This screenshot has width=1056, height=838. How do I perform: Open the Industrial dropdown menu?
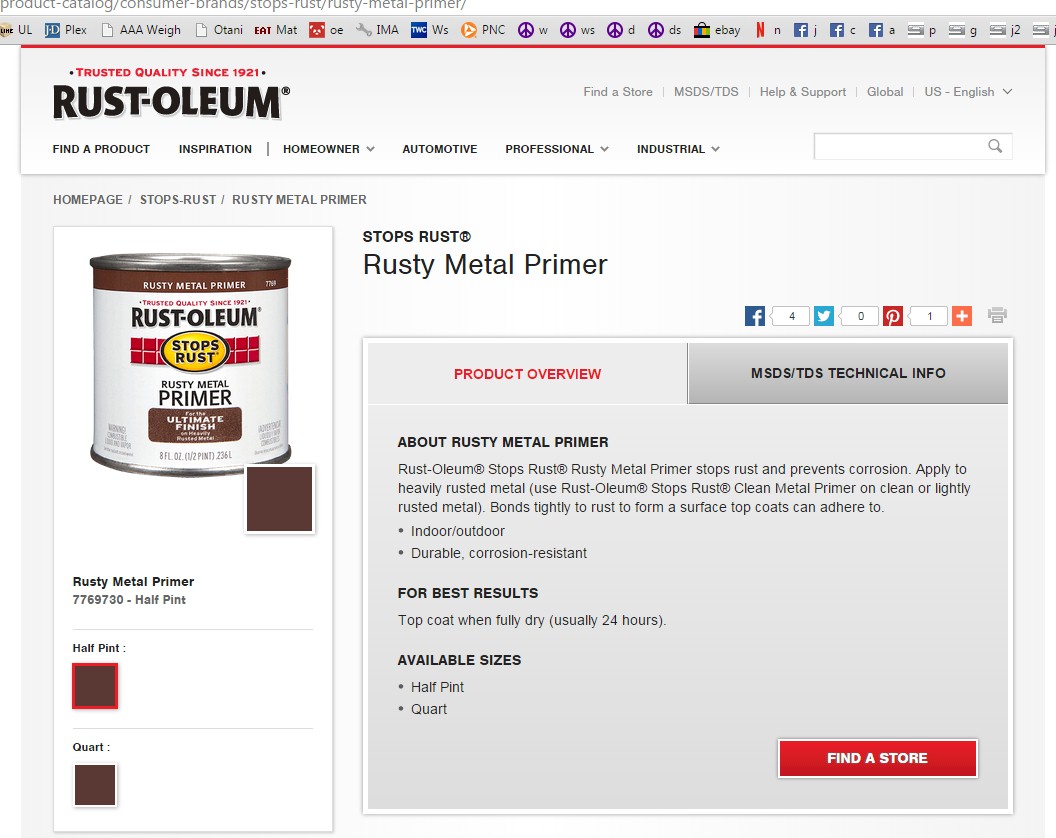678,149
